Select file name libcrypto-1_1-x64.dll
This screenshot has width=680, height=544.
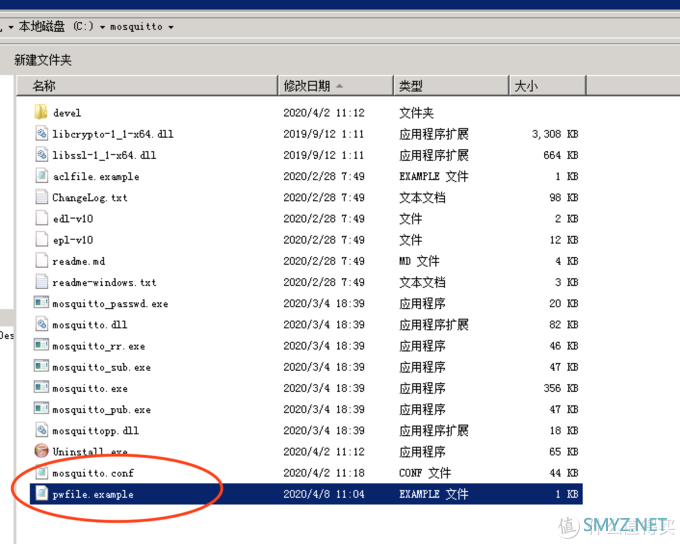pyautogui.click(x=113, y=134)
